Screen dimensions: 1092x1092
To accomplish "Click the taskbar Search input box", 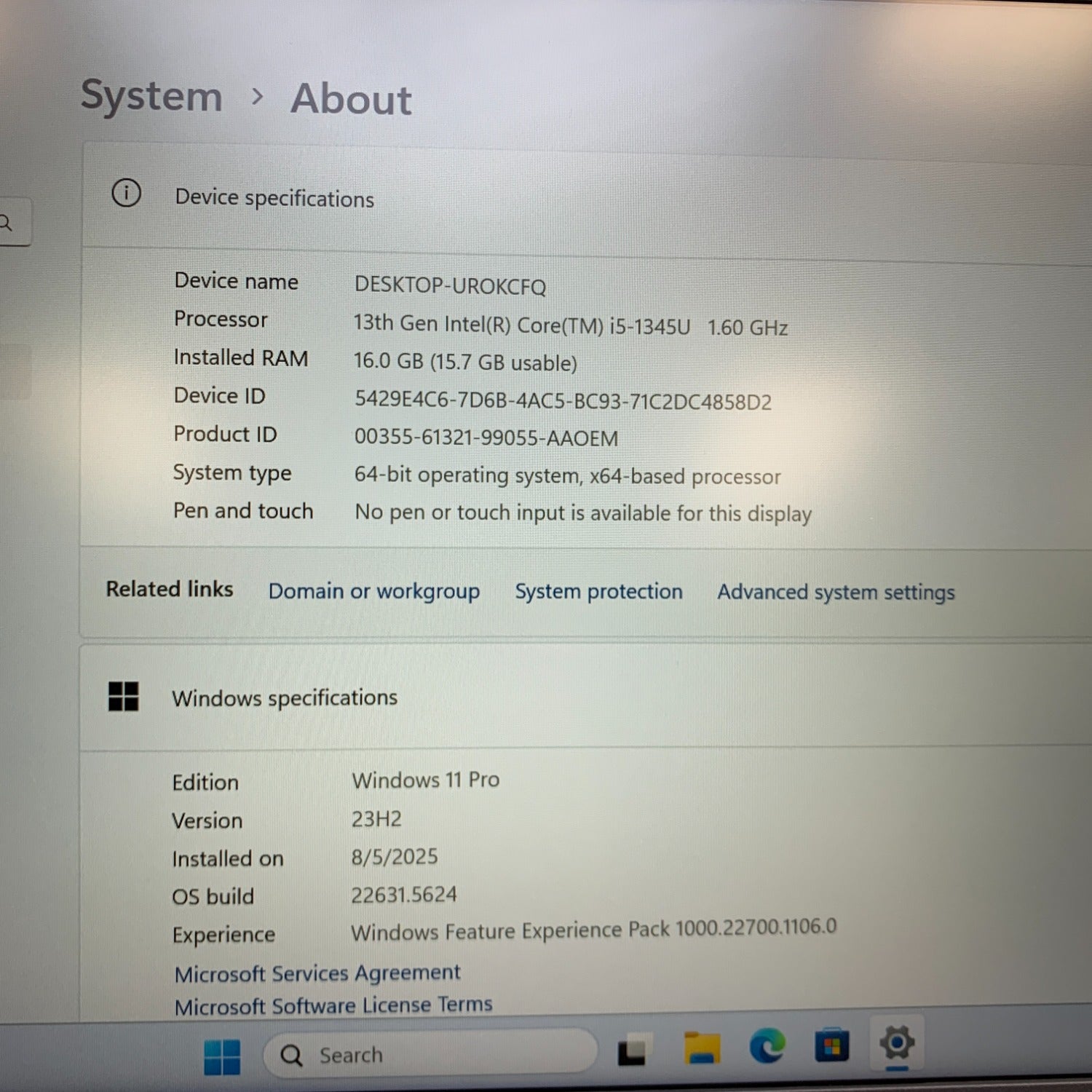I will coord(430,1053).
